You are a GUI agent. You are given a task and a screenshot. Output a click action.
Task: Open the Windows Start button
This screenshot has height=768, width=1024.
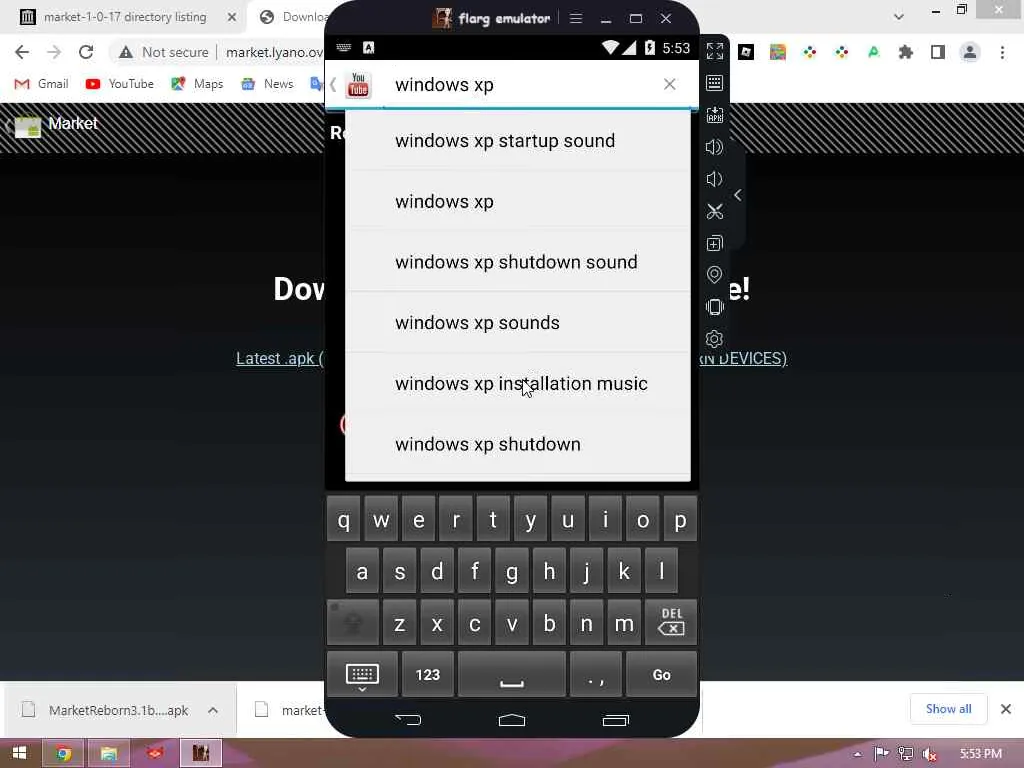20,753
